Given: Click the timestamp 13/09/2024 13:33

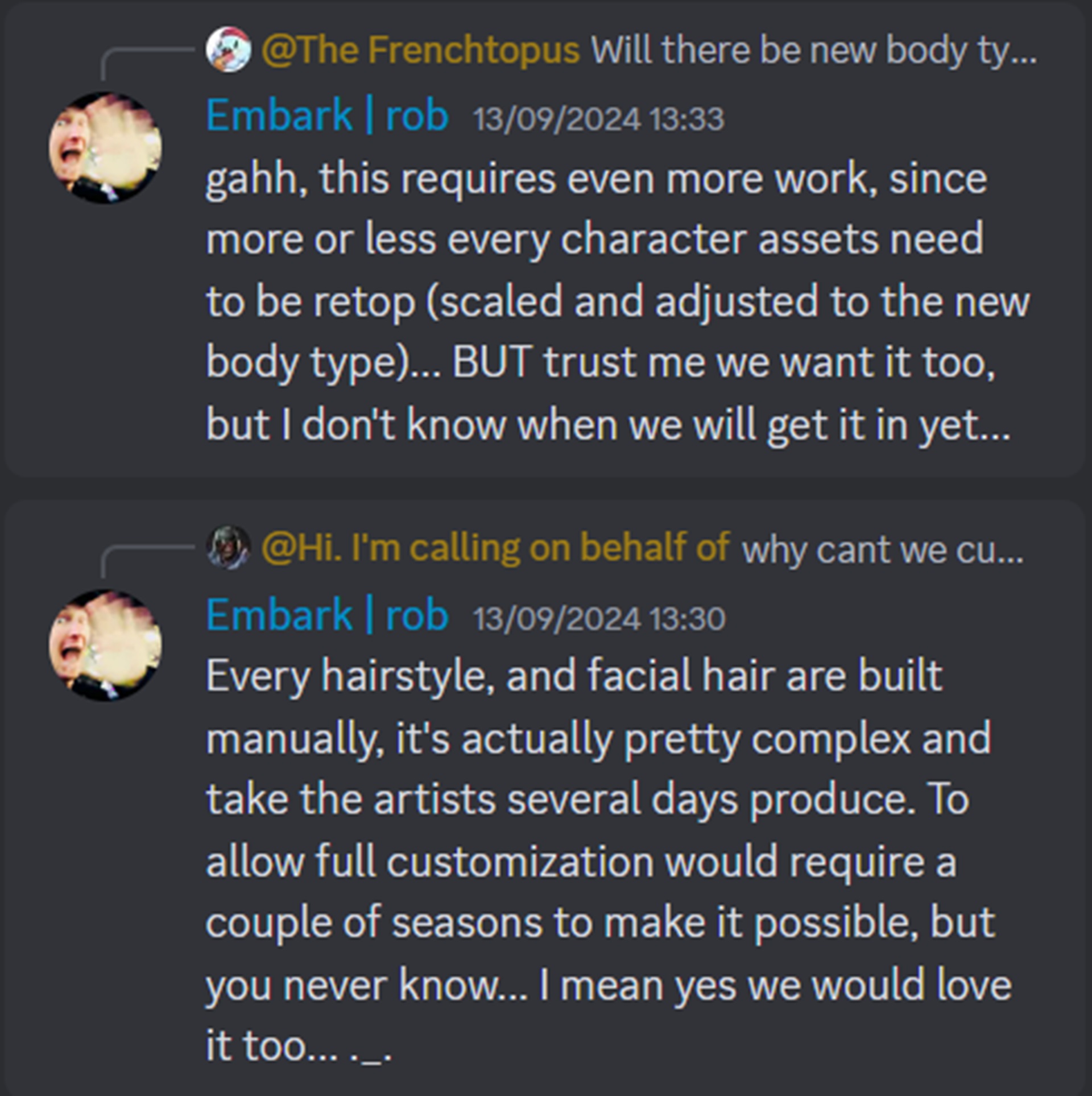Looking at the screenshot, I should 598,119.
